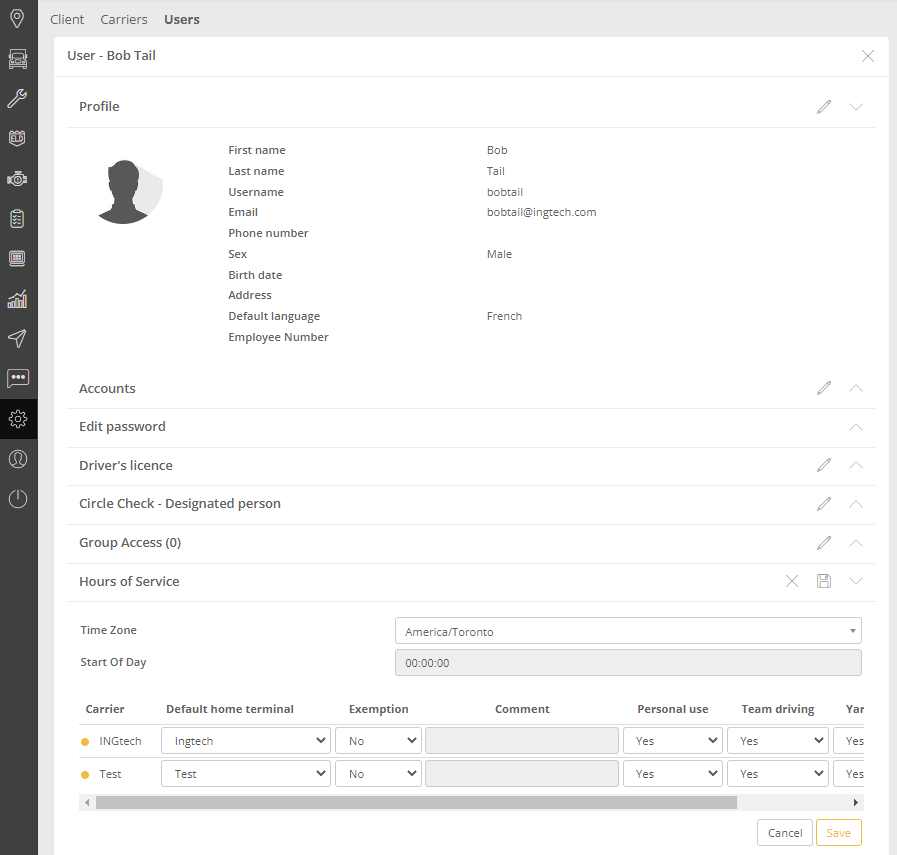
Task: Click the horizontal scrollbar right arrow
Action: [855, 802]
